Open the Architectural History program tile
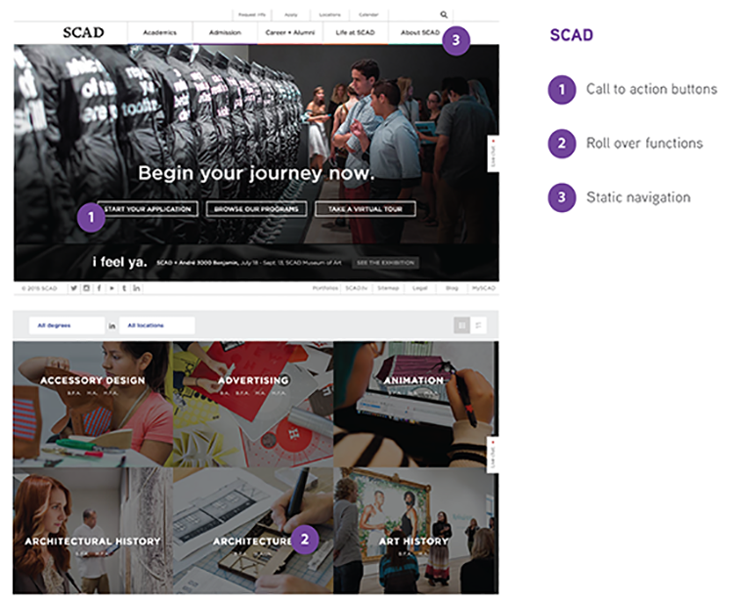This screenshot has width=750, height=611. (93, 531)
